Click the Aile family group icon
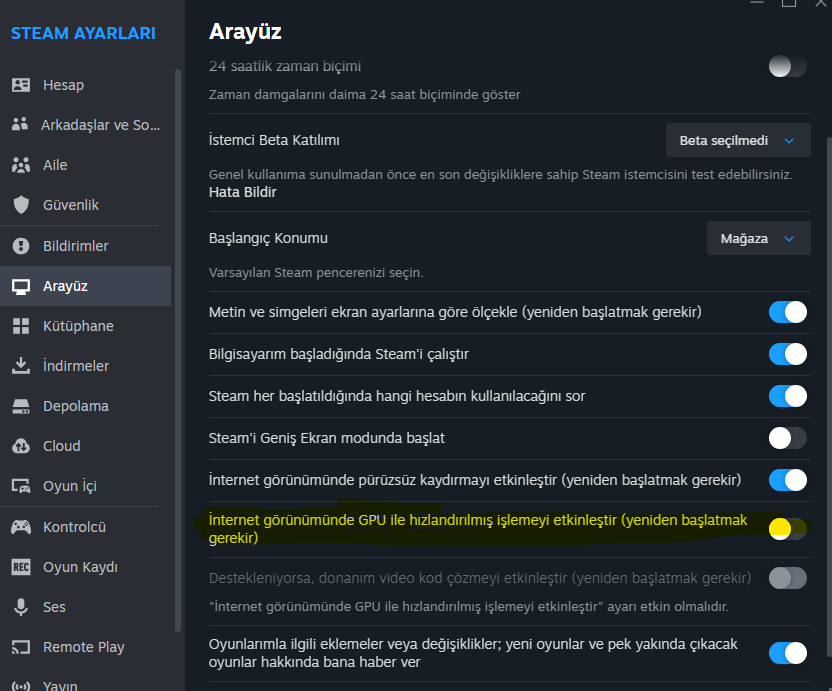832x691 pixels. pos(21,165)
